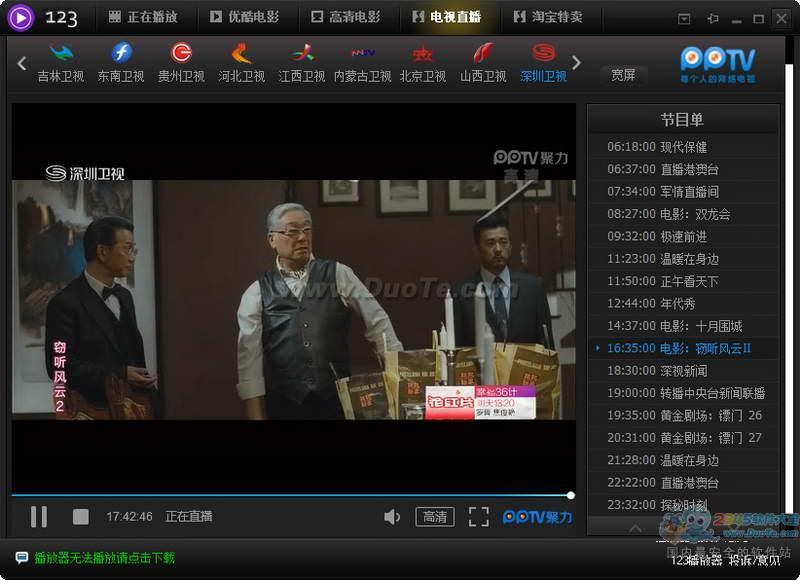The height and width of the screenshot is (580, 800).
Task: Mute audio with the speaker icon
Action: pyautogui.click(x=392, y=517)
